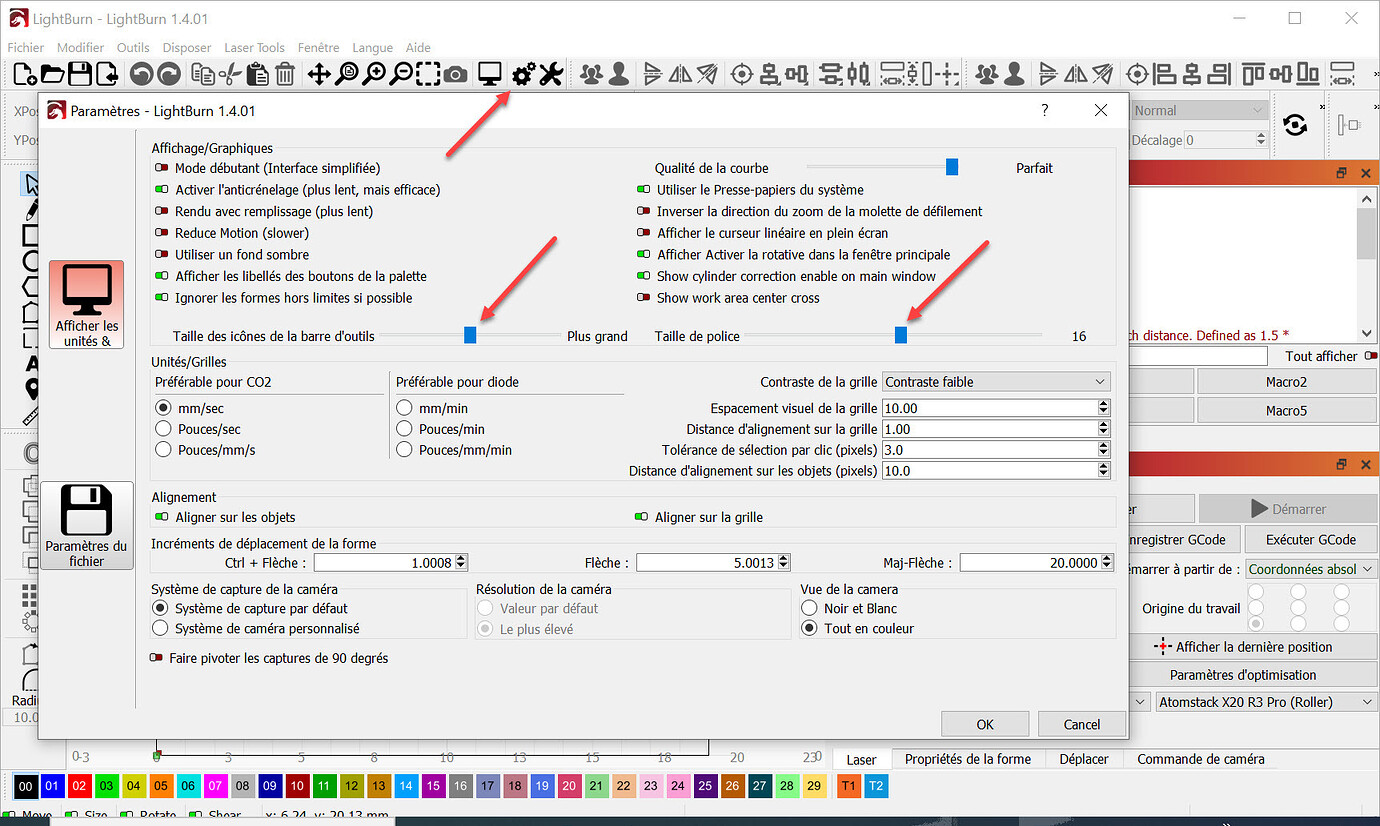Capture an image with the camera icon

pos(456,73)
